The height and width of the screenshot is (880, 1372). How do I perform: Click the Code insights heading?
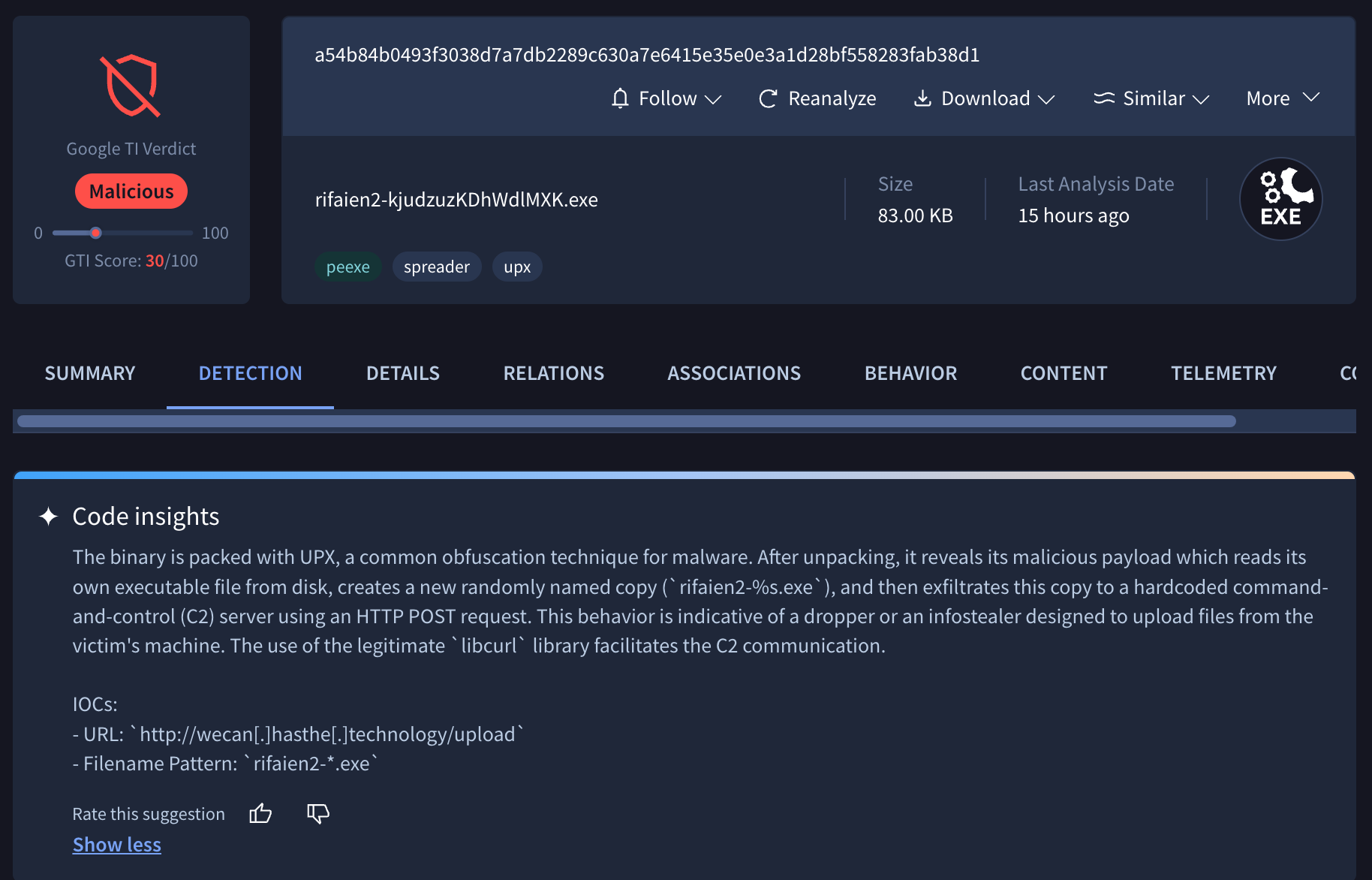pos(146,517)
